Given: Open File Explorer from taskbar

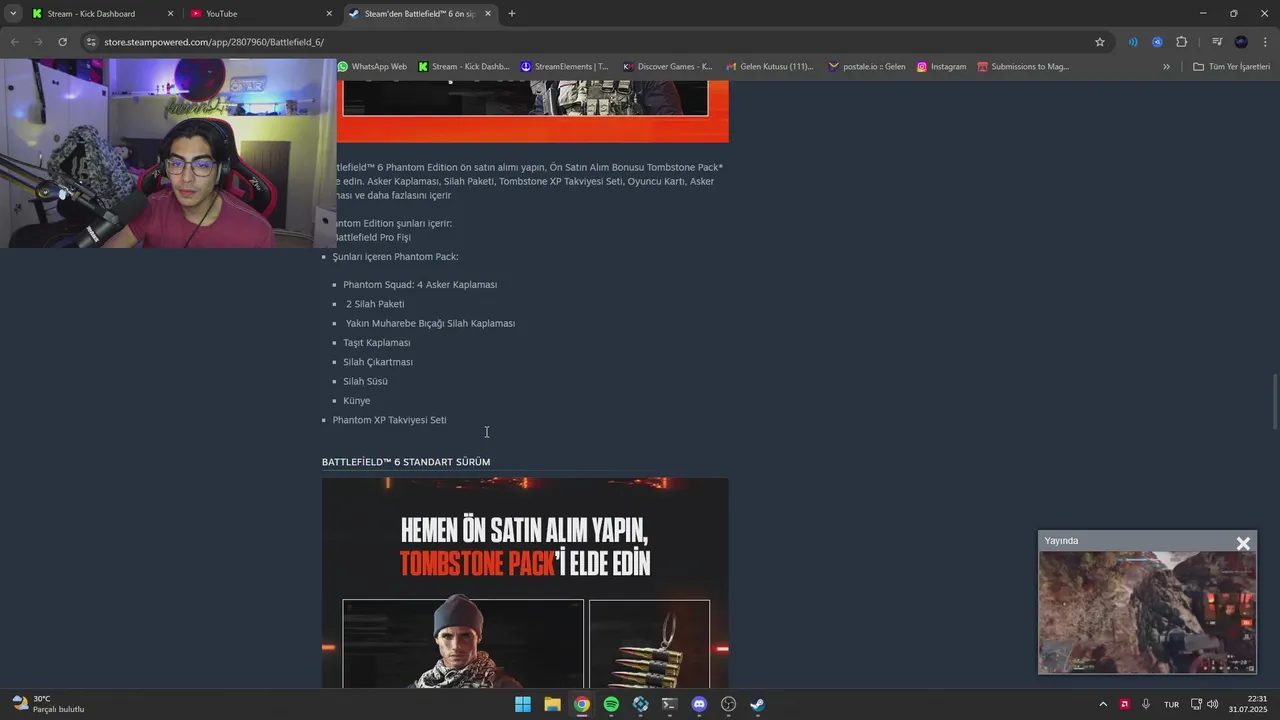Looking at the screenshot, I should 552,704.
